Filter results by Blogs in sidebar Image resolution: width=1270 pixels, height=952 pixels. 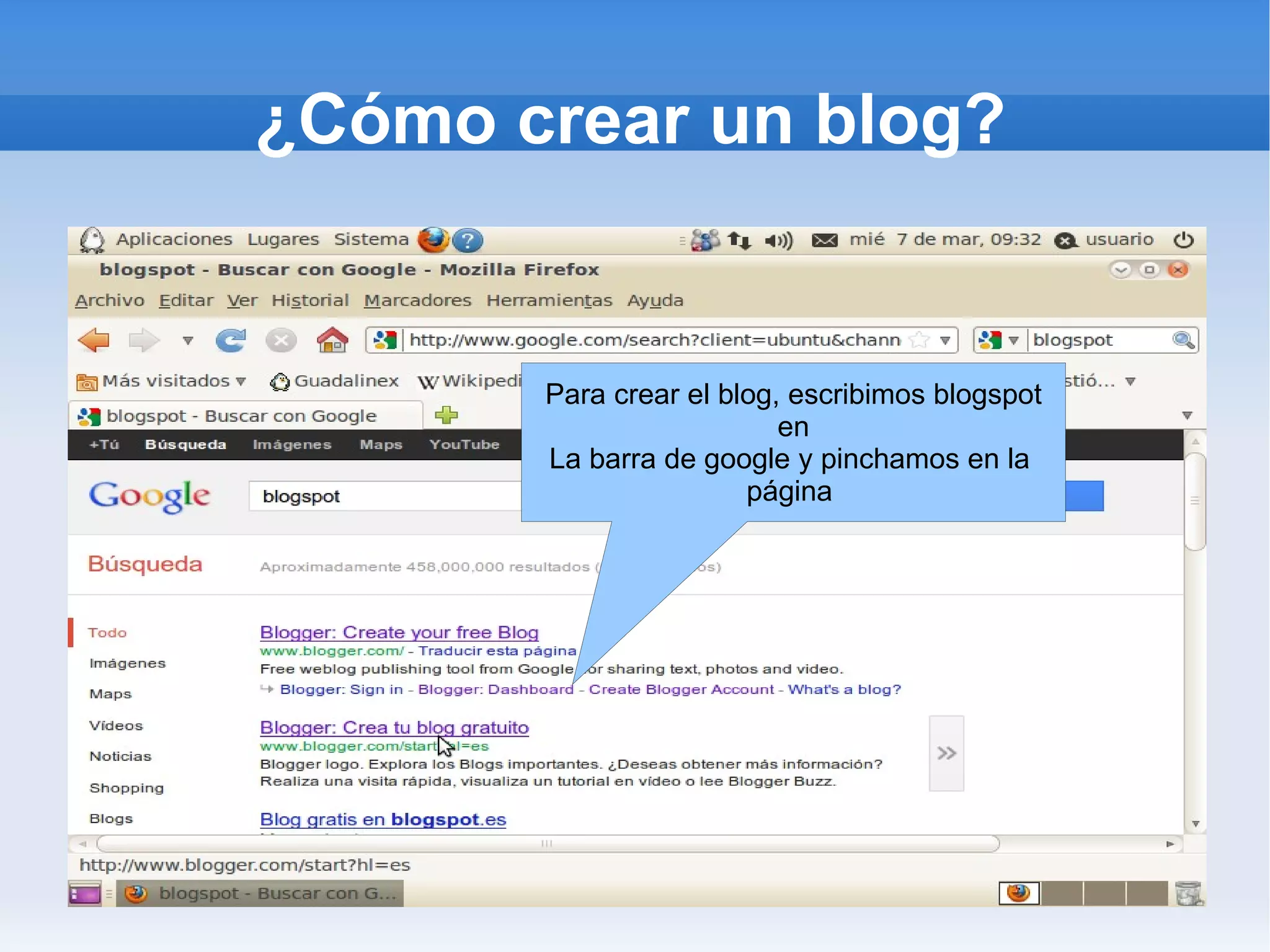point(111,819)
